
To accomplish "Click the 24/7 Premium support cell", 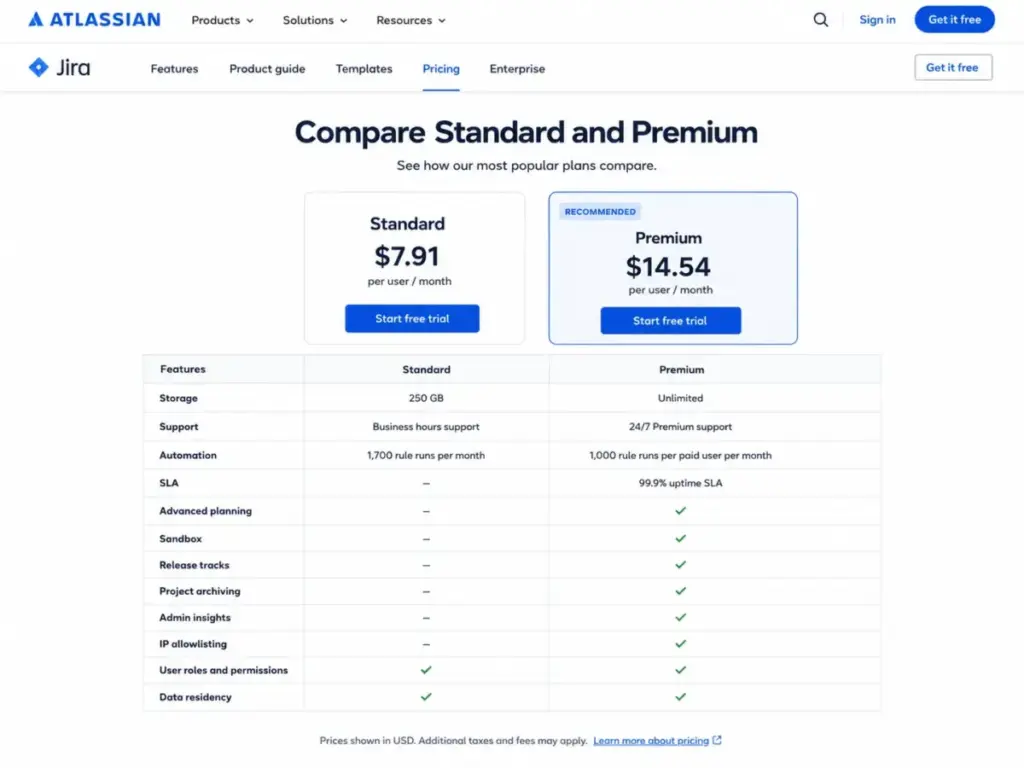I will coord(680,426).
